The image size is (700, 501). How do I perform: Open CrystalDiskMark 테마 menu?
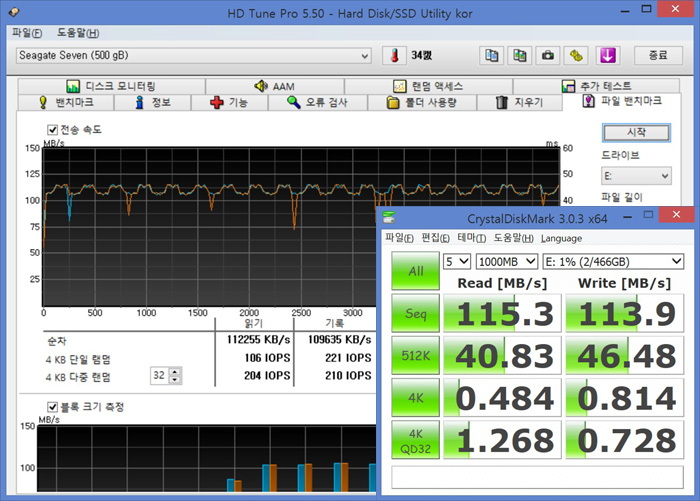click(471, 238)
